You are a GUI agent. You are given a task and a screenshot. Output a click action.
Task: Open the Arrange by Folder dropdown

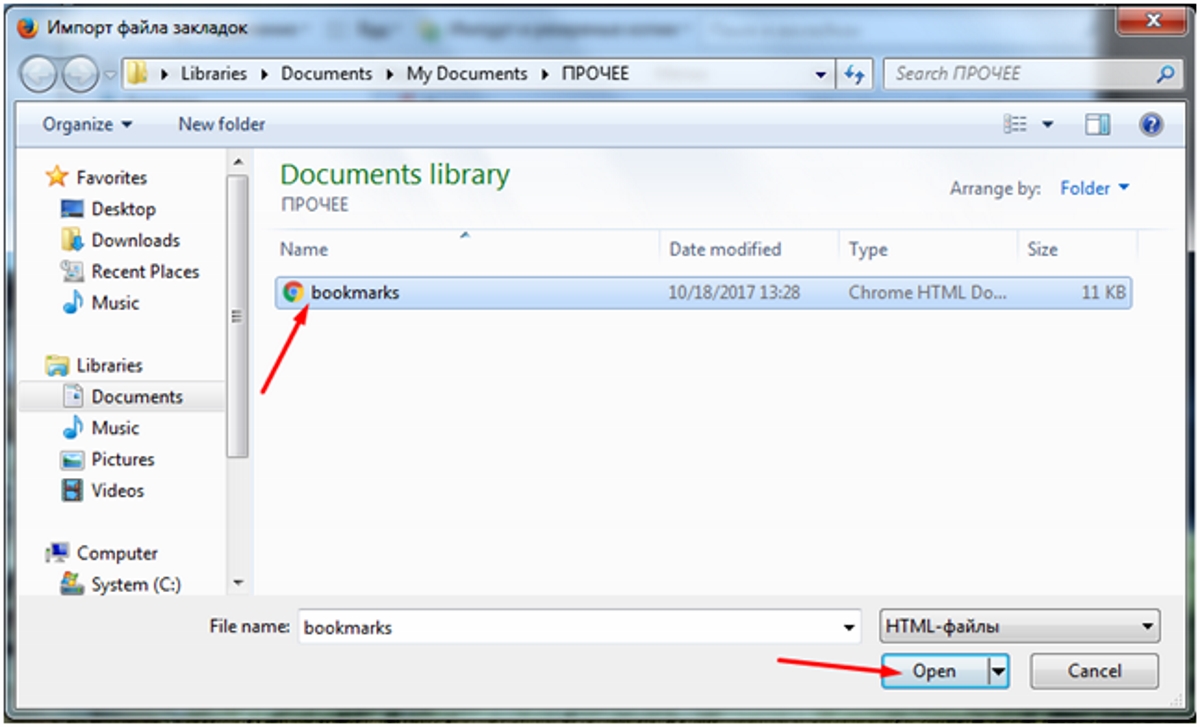point(1094,188)
